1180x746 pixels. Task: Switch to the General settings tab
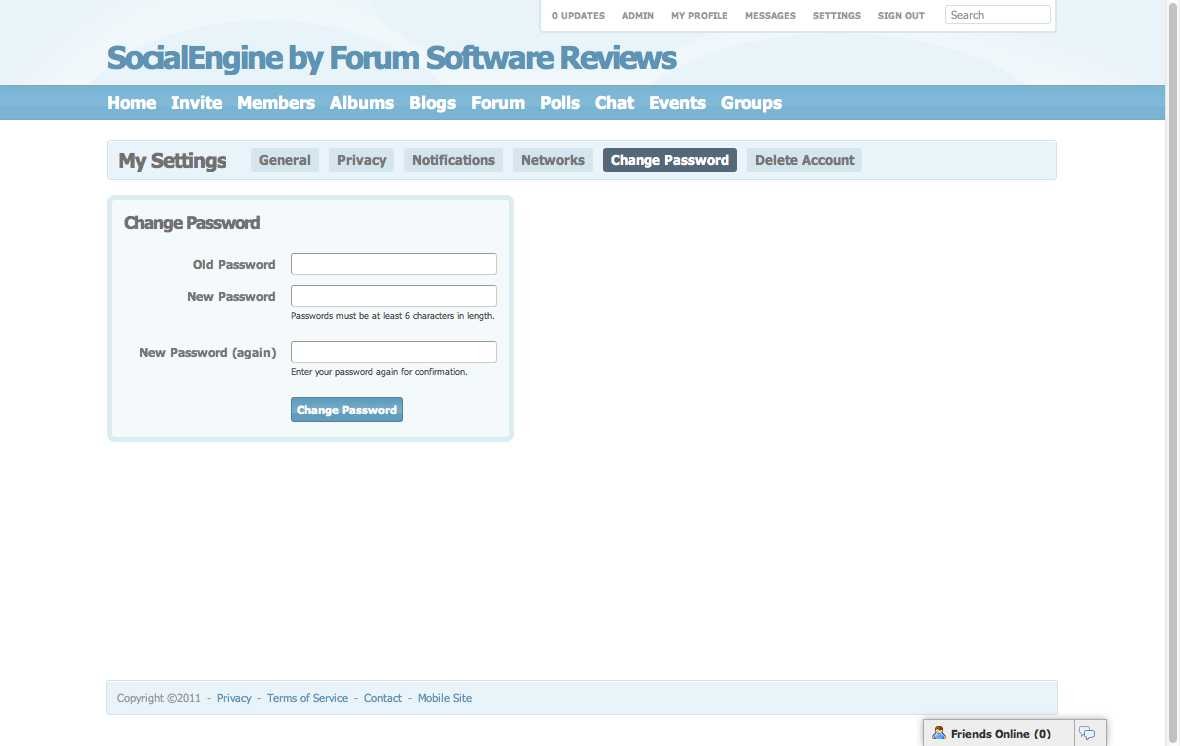[285, 160]
